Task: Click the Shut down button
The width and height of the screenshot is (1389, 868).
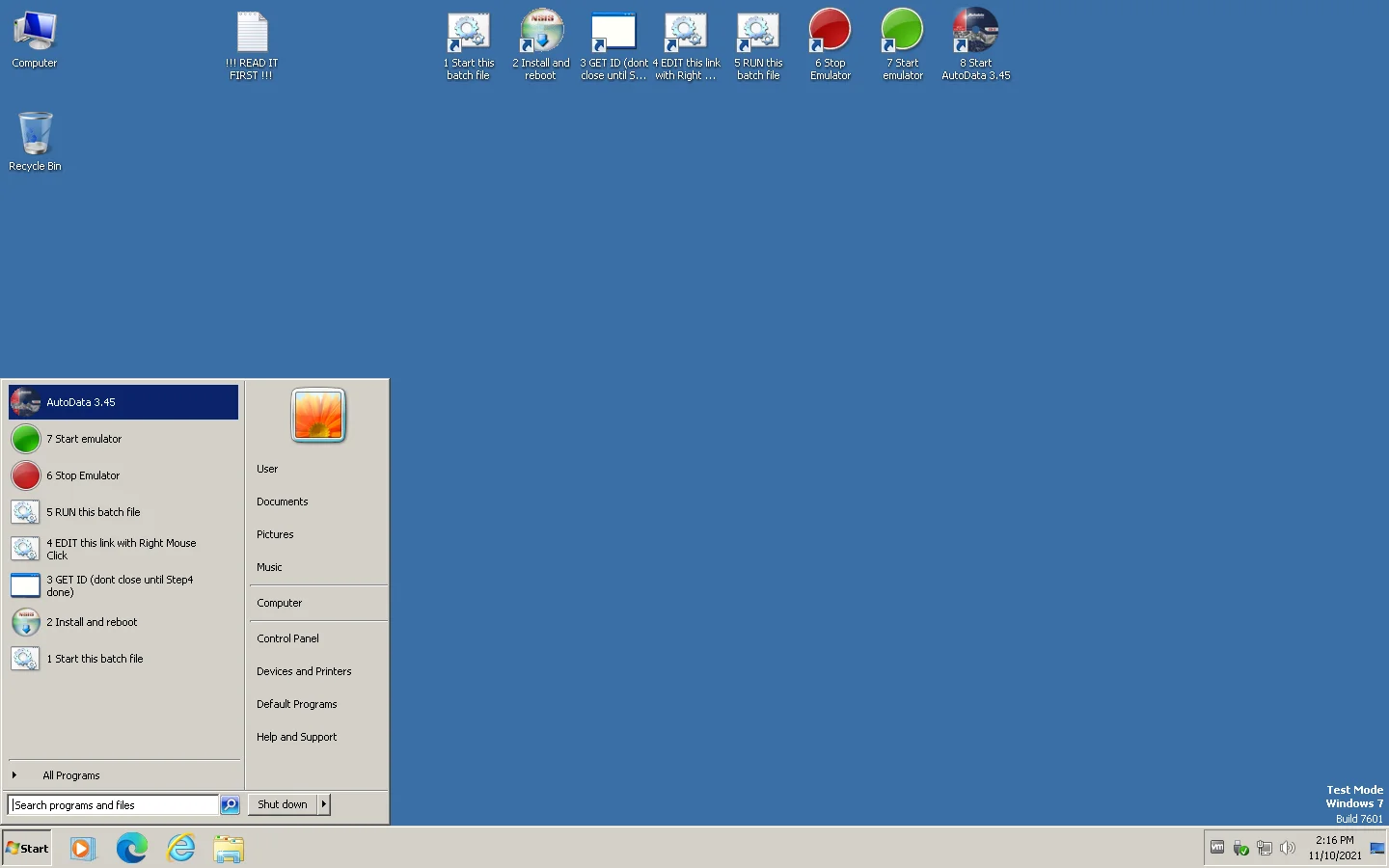Action: pyautogui.click(x=281, y=803)
